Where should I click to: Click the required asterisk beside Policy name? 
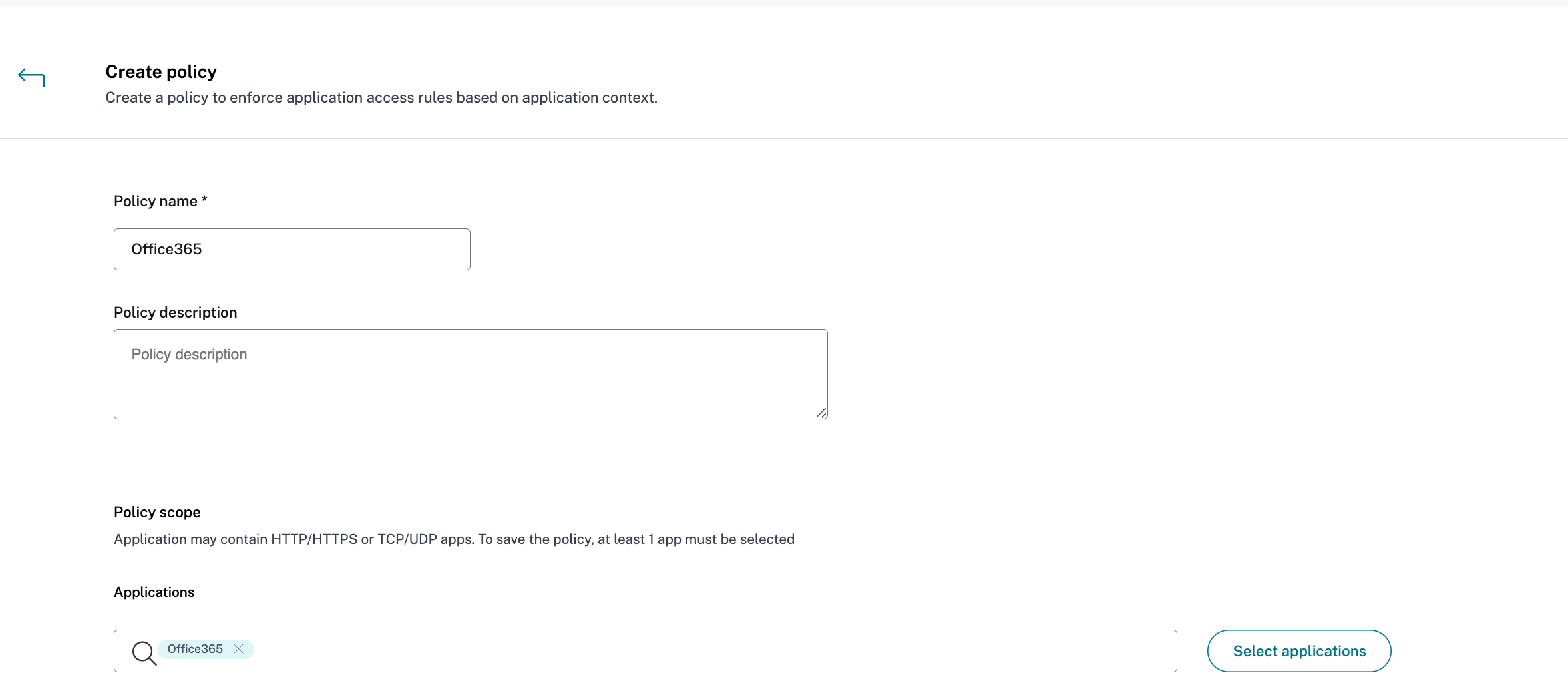click(204, 200)
